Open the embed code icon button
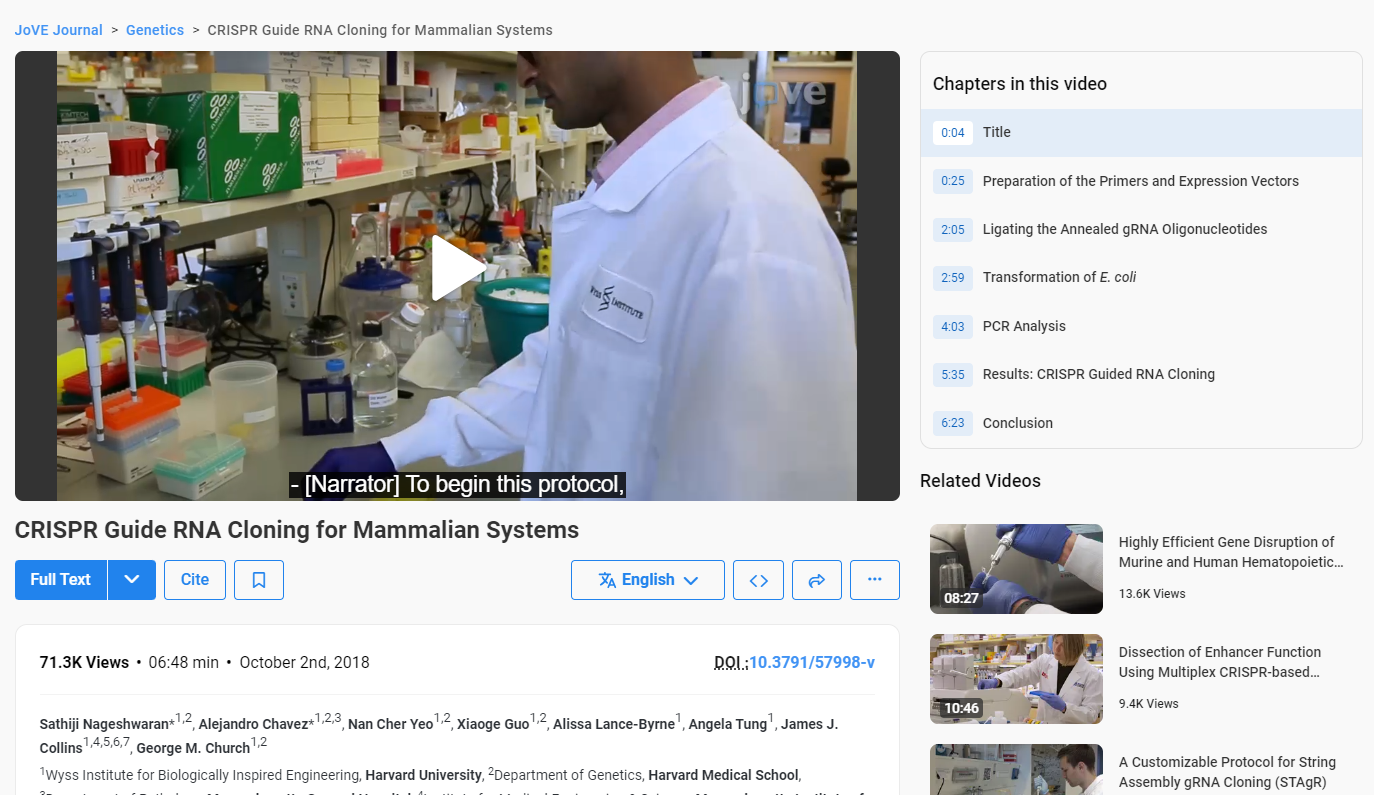 click(x=758, y=580)
